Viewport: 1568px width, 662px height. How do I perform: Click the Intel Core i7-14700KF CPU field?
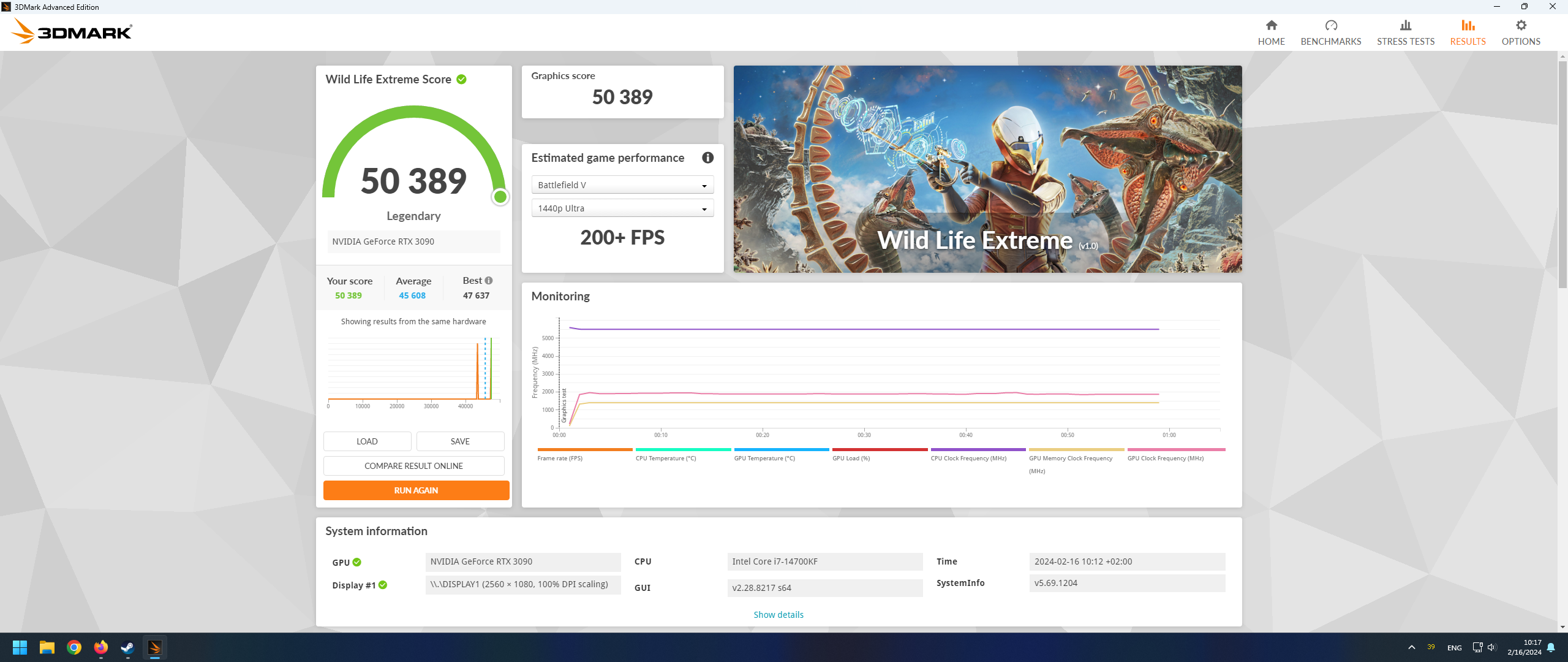click(x=825, y=561)
